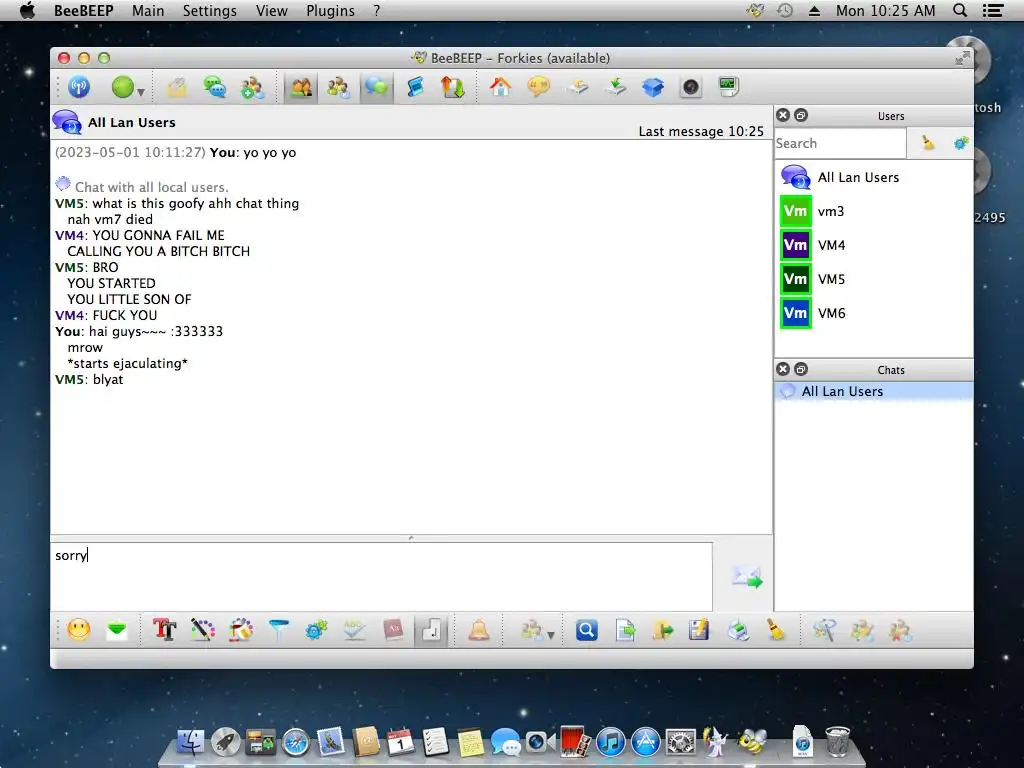
Task: Clear messages with bottom toolbar broom
Action: (x=776, y=630)
